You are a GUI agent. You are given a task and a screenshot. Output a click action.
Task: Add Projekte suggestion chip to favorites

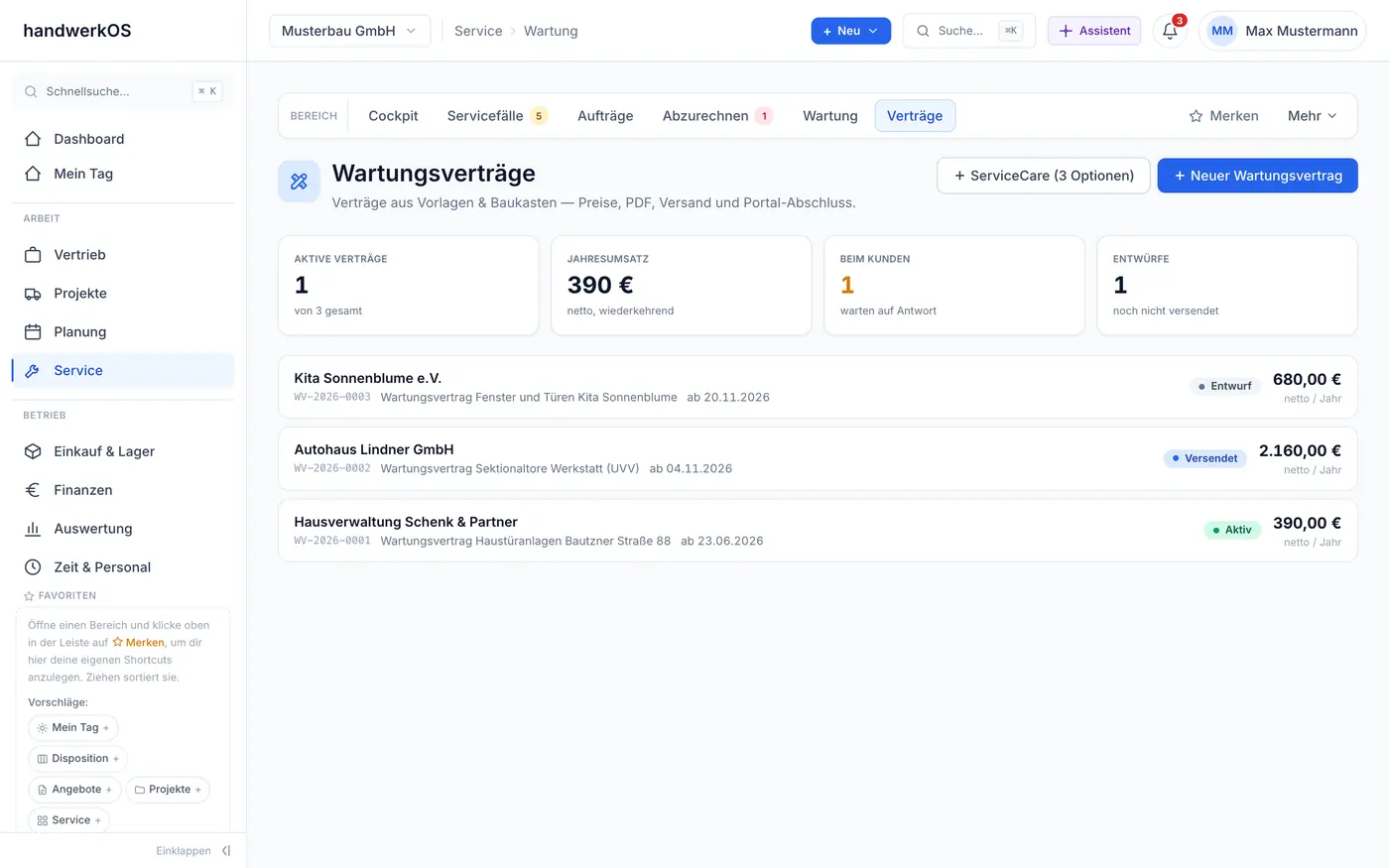click(168, 790)
